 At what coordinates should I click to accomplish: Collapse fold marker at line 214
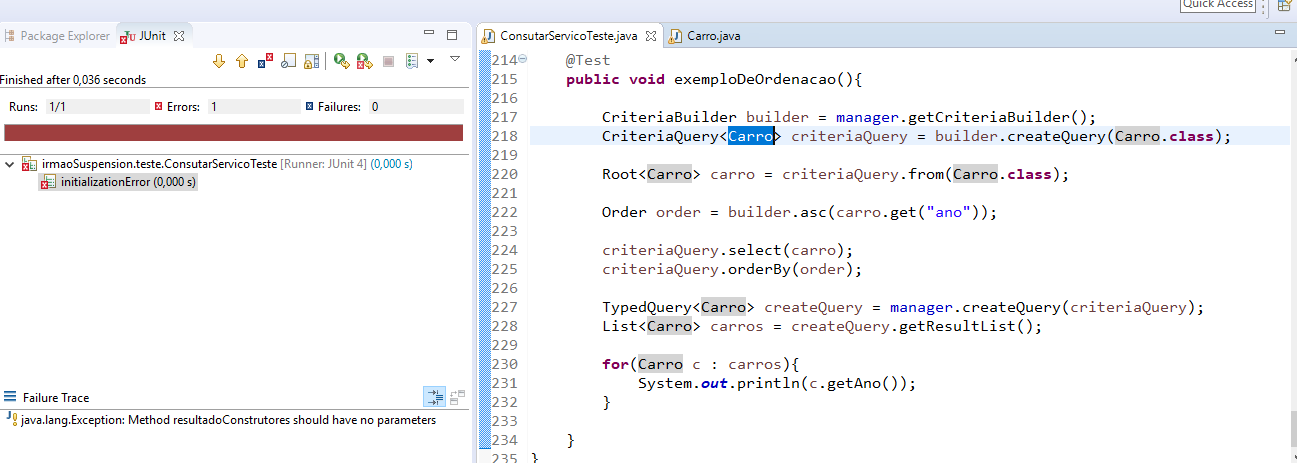click(523, 59)
